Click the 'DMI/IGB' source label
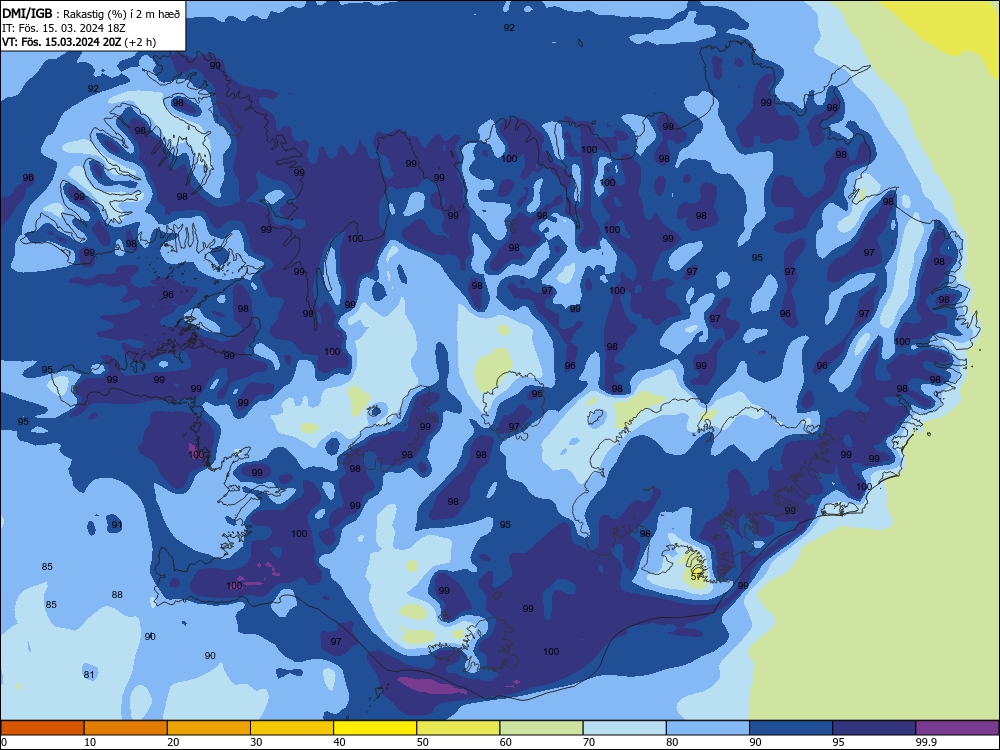Image resolution: width=1000 pixels, height=750 pixels. coord(27,13)
